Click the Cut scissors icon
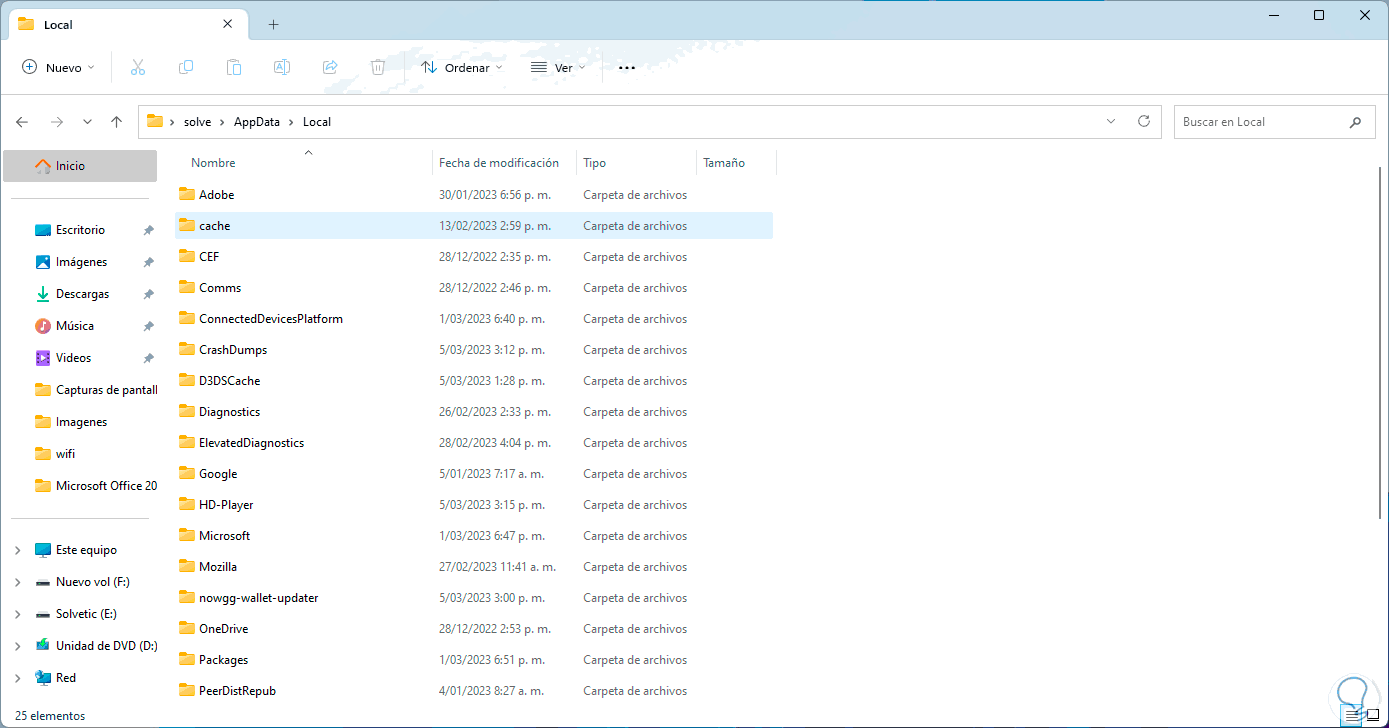 (x=138, y=68)
